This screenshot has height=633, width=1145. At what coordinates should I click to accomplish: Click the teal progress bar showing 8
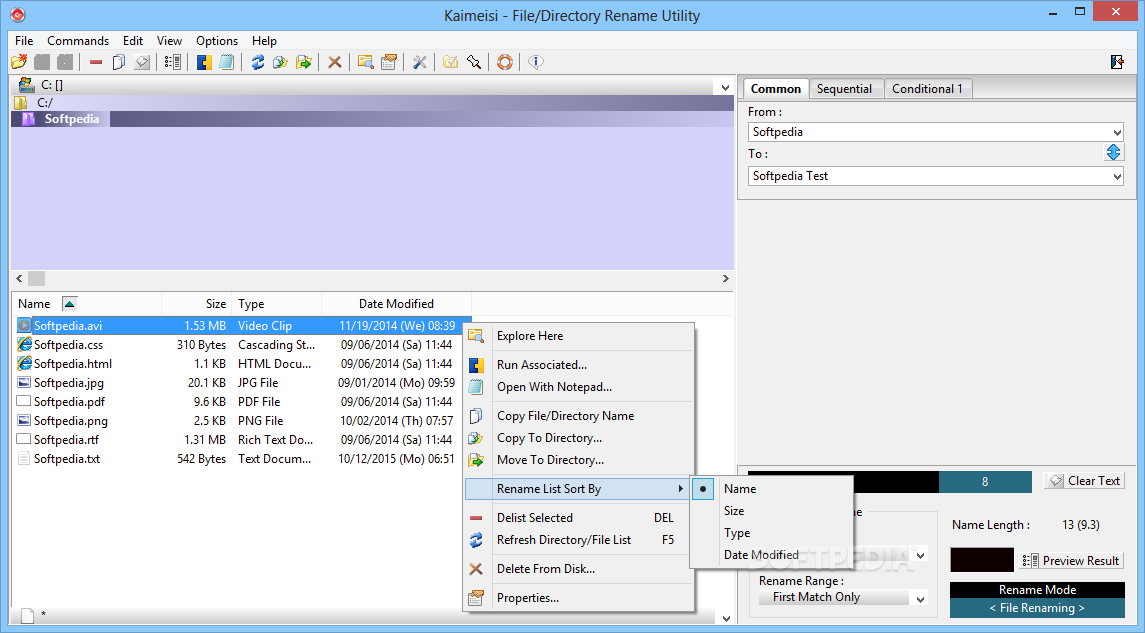point(984,482)
